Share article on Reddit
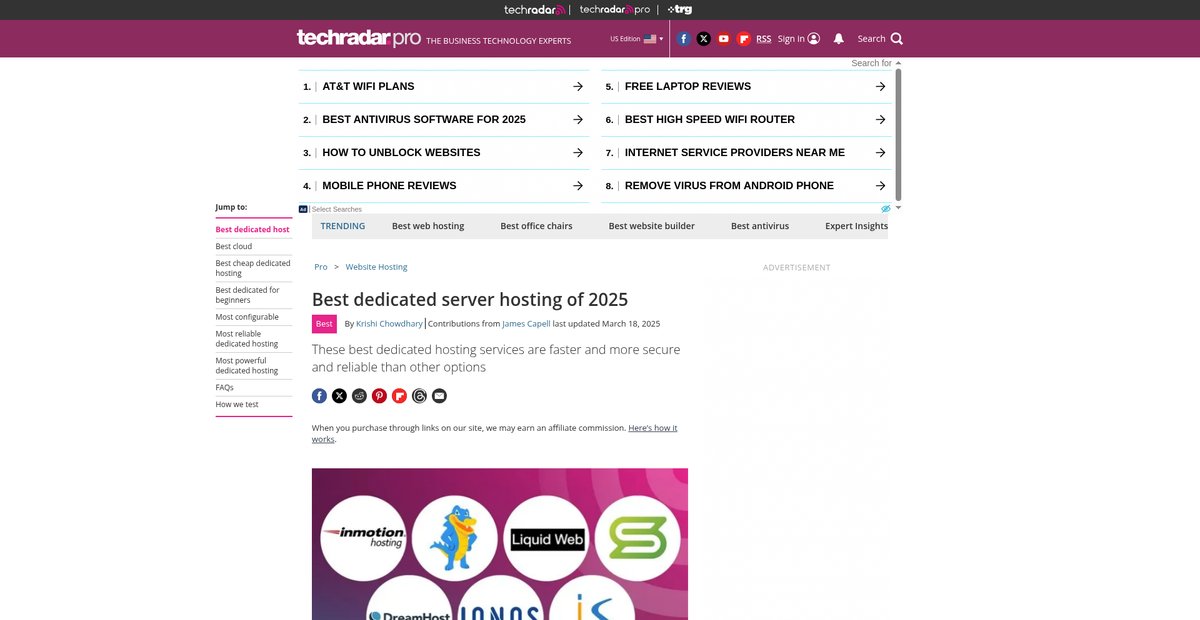This screenshot has height=620, width=1200. click(359, 396)
